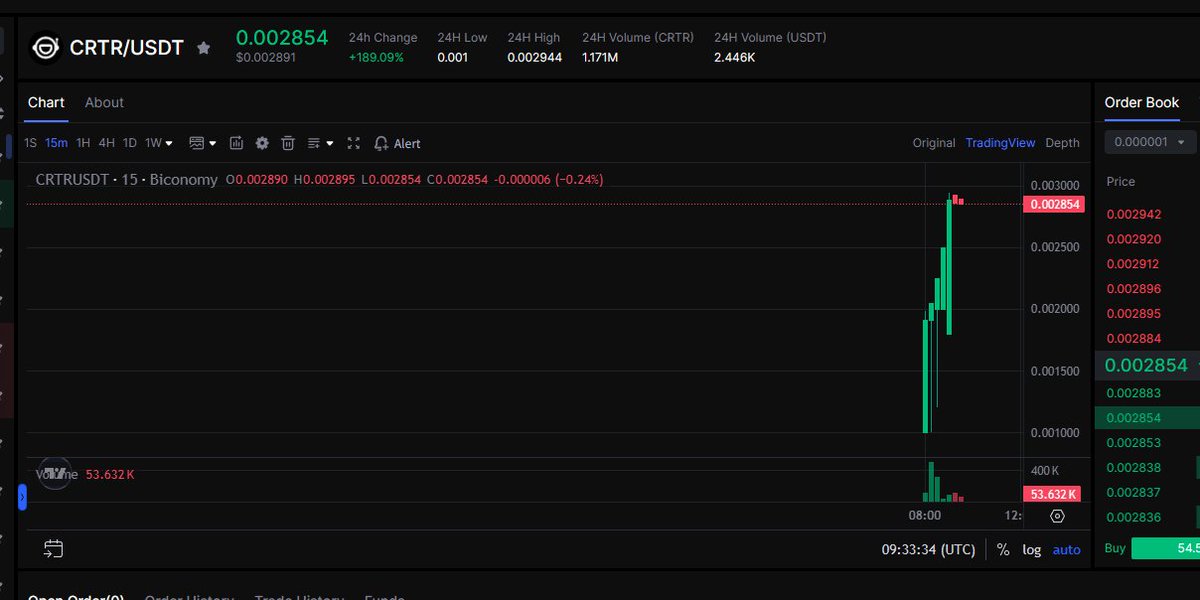Click ask price 0.002912
Screen dimensions: 1200x600
tap(1134, 264)
